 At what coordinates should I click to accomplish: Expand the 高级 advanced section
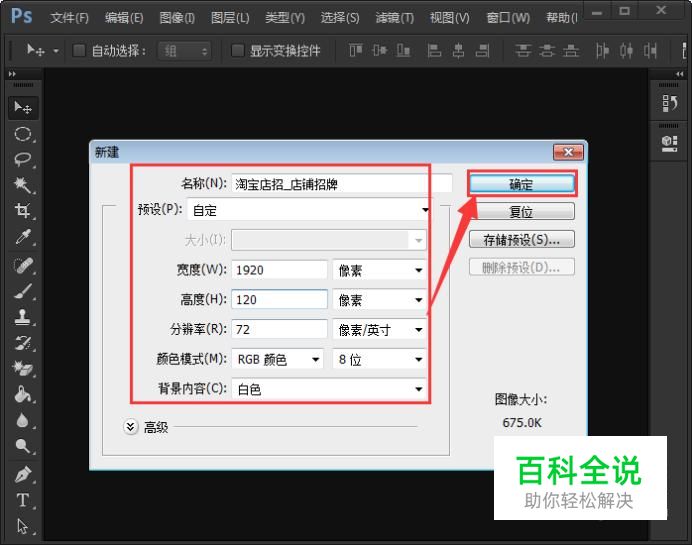131,427
